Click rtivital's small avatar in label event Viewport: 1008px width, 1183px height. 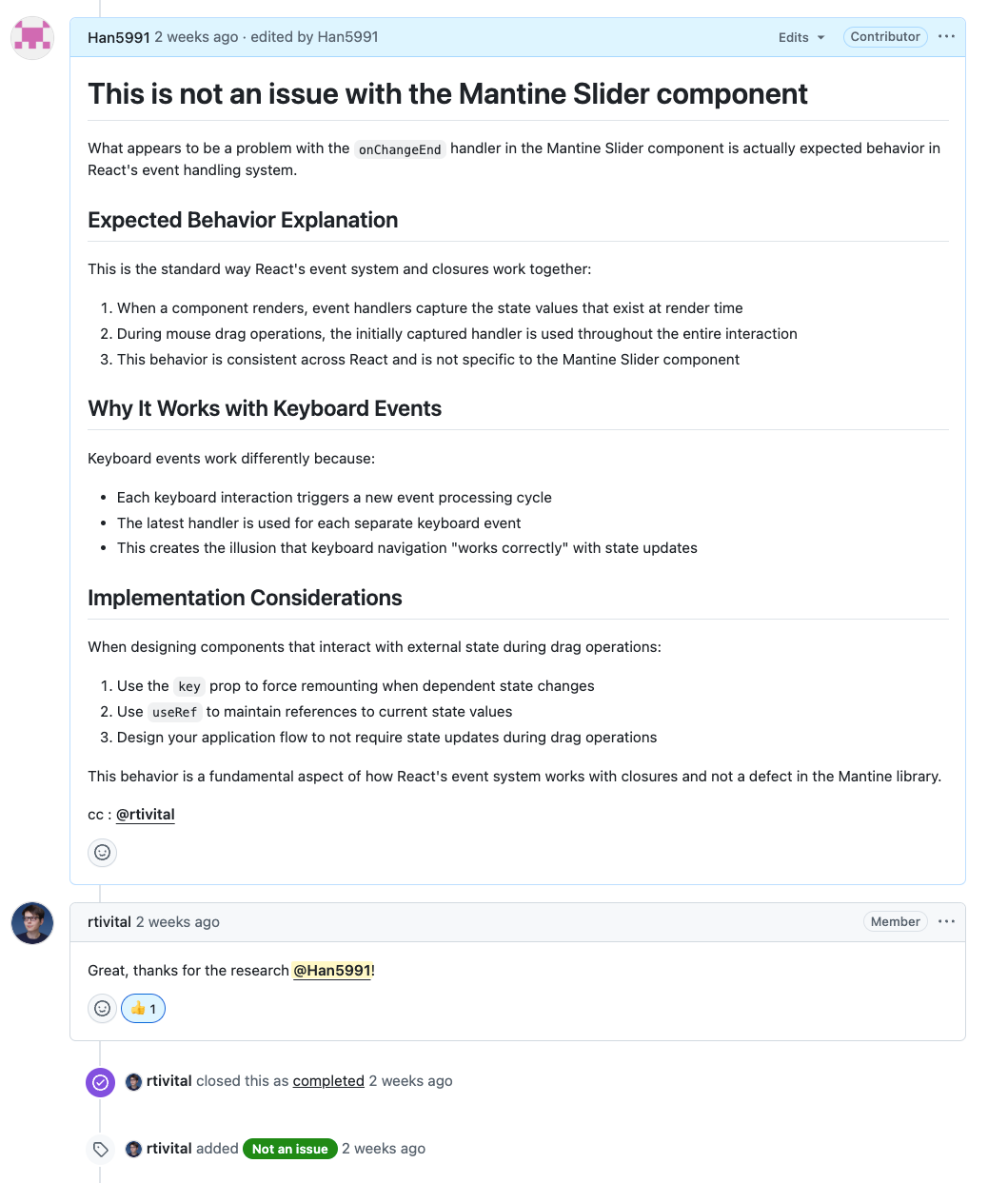click(134, 1149)
